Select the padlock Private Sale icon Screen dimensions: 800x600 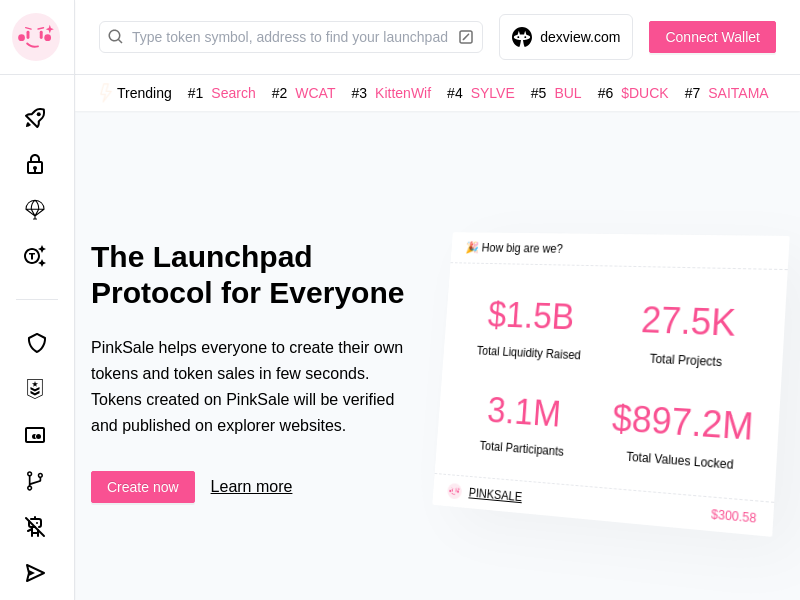click(36, 164)
